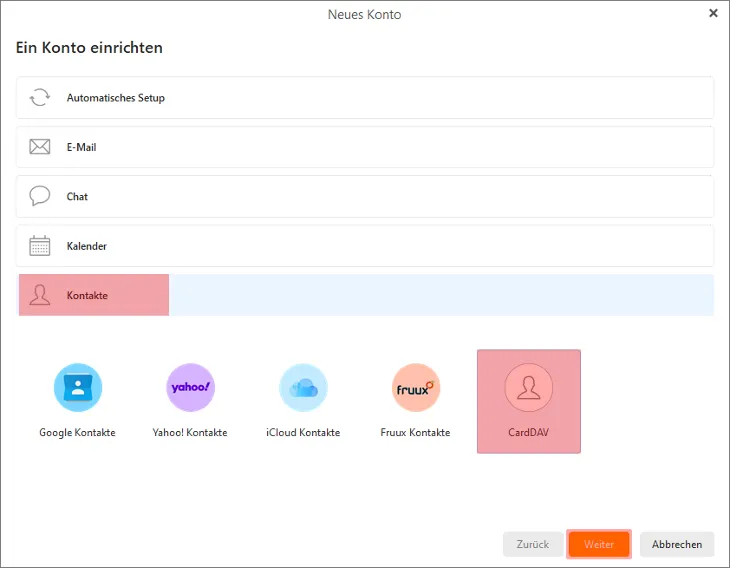Select the CardDAV person icon
Screen dimensions: 730x568
(528, 387)
